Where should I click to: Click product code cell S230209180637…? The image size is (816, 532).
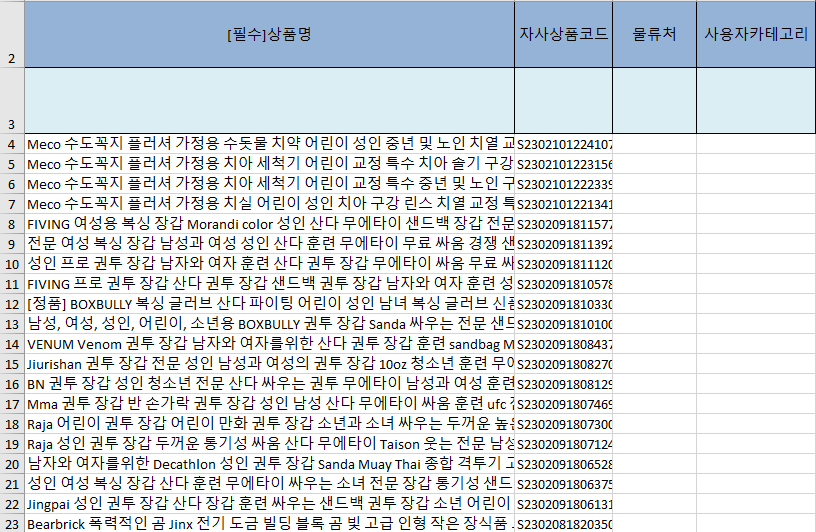(x=564, y=484)
